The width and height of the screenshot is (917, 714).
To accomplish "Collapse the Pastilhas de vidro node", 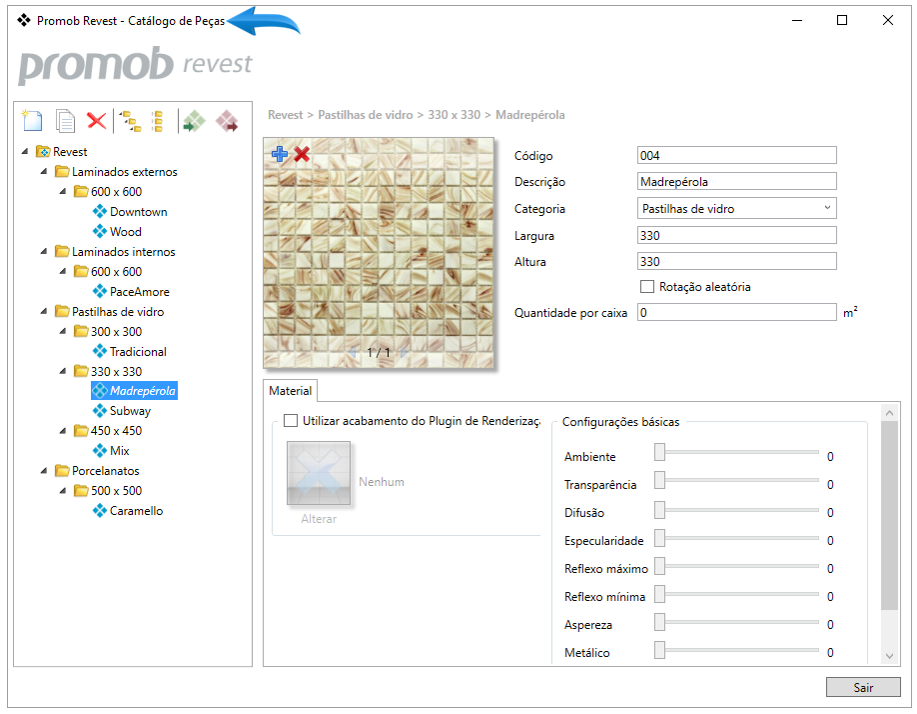I will [x=44, y=312].
